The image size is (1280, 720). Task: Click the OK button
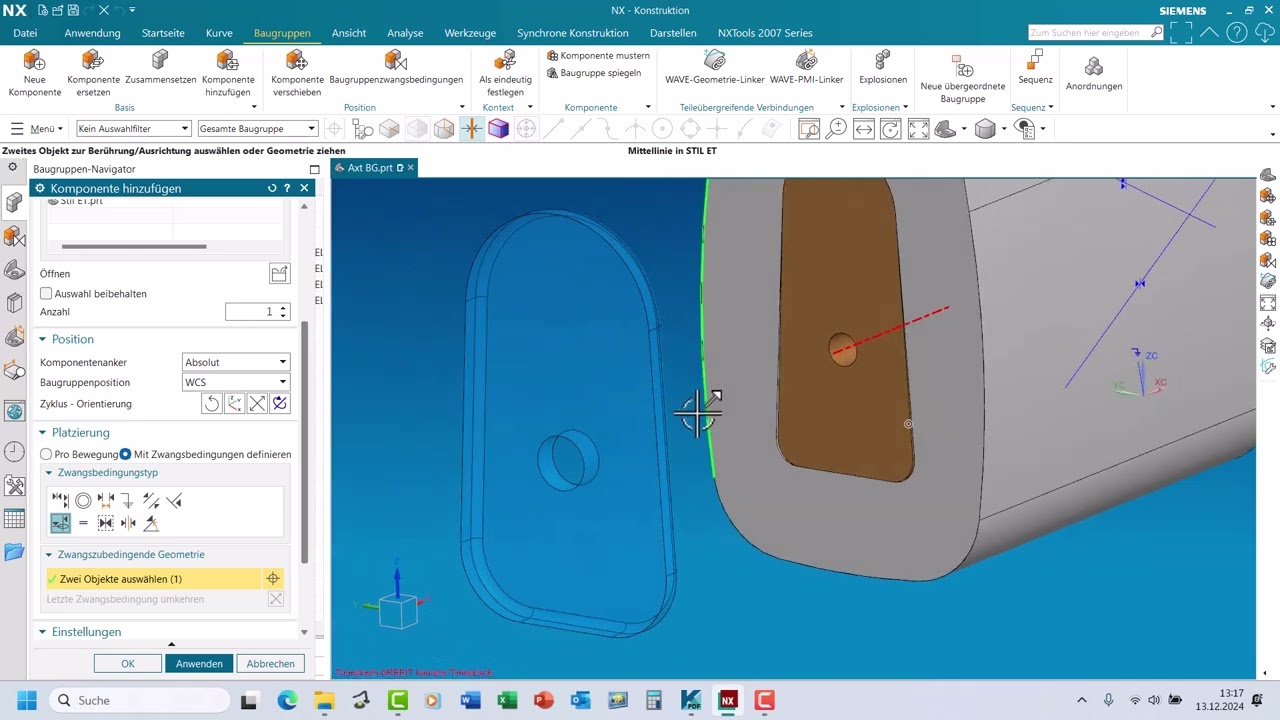(x=128, y=664)
